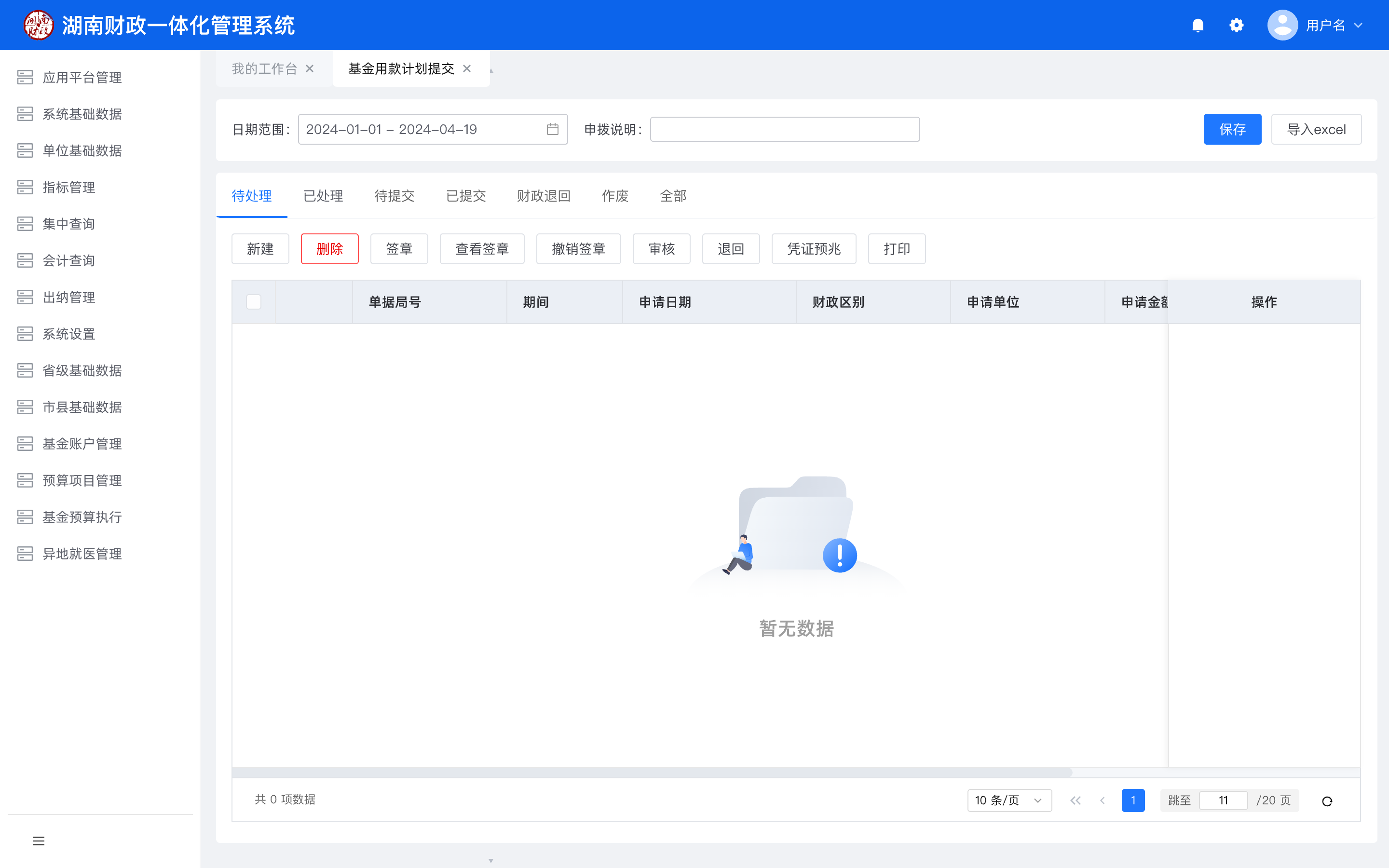Toggle the select-all checkbox in table header
The height and width of the screenshot is (868, 1389).
pos(254,302)
